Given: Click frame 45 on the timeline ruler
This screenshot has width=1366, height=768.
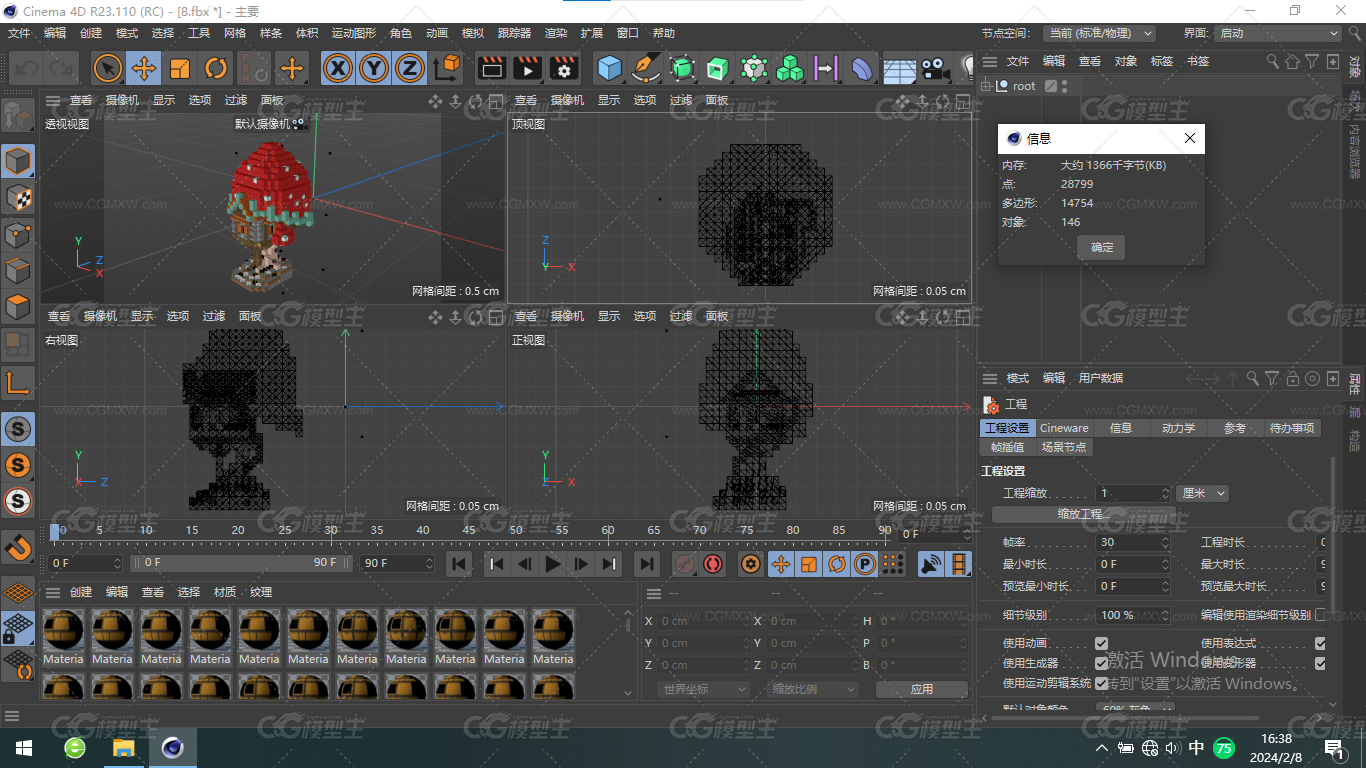Looking at the screenshot, I should pos(469,530).
